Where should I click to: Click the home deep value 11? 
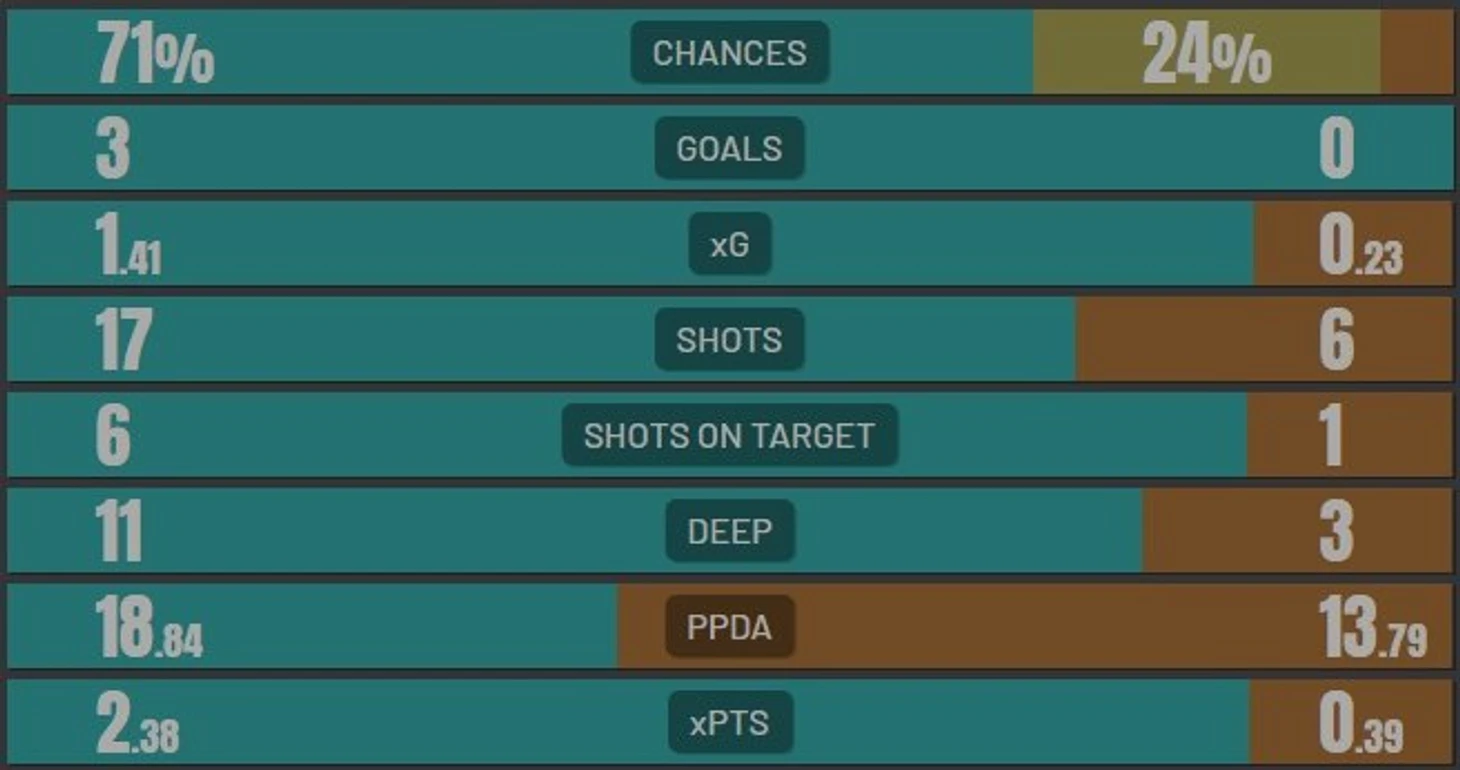119,532
